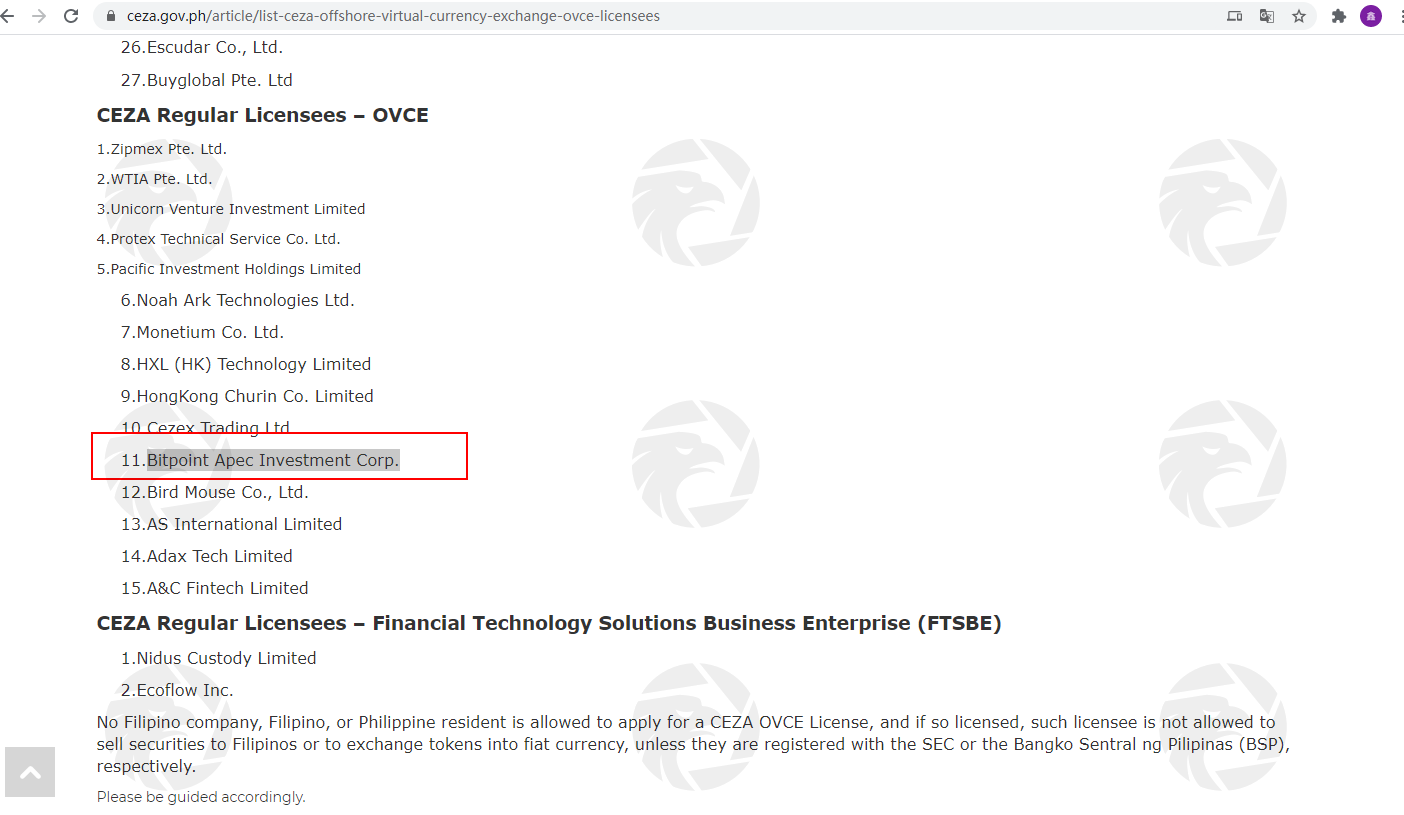
Task: Click the translate page icon
Action: pyautogui.click(x=1267, y=16)
